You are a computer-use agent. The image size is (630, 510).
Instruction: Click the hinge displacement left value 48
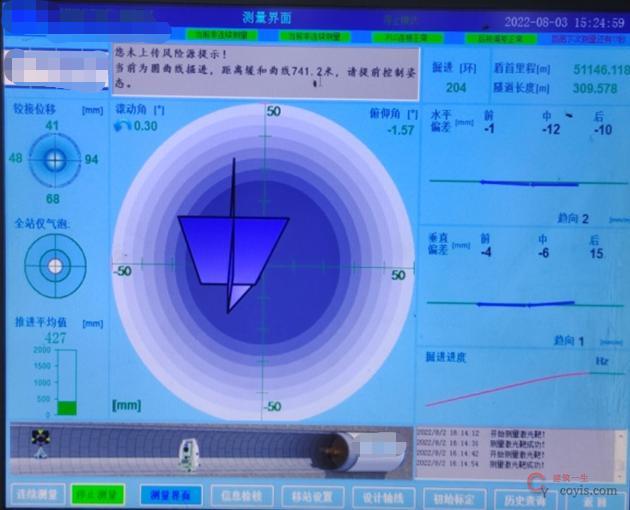tap(15, 158)
